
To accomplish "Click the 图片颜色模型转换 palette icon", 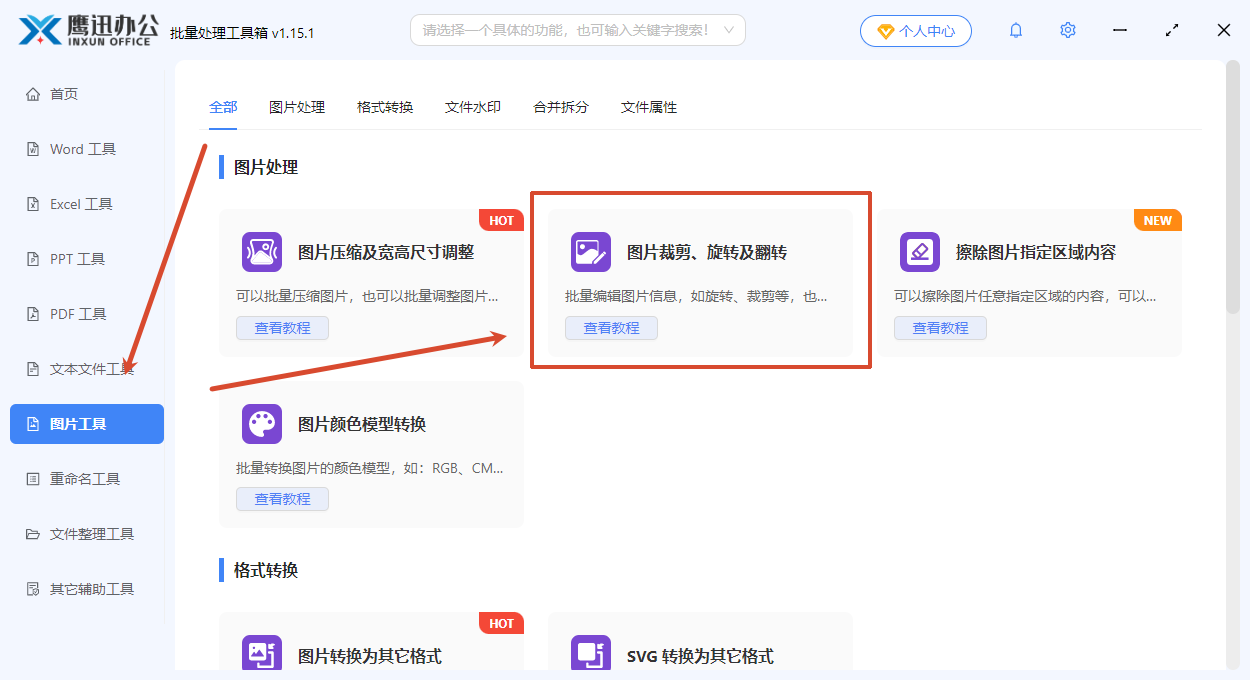I will point(262,424).
